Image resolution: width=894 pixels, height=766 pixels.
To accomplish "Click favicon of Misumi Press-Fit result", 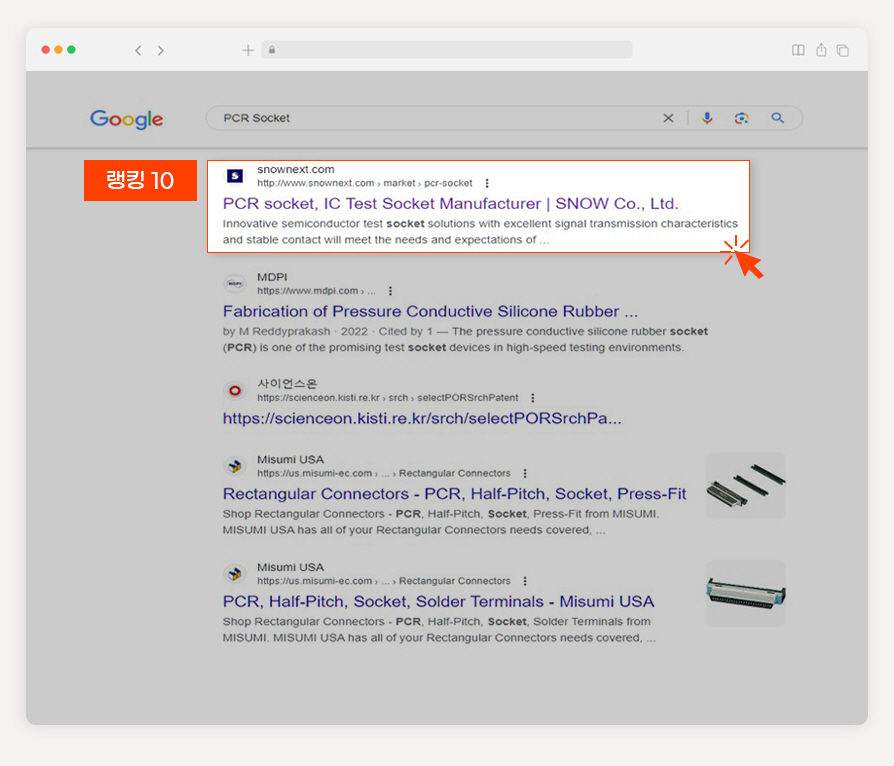I will pyautogui.click(x=234, y=466).
